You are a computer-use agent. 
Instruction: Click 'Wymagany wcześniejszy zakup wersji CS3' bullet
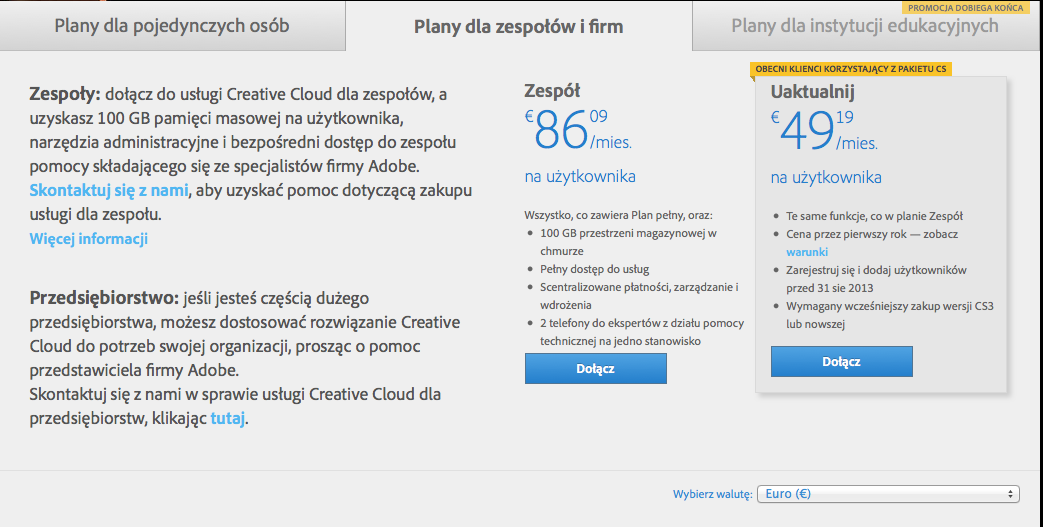pyautogui.click(x=890, y=315)
